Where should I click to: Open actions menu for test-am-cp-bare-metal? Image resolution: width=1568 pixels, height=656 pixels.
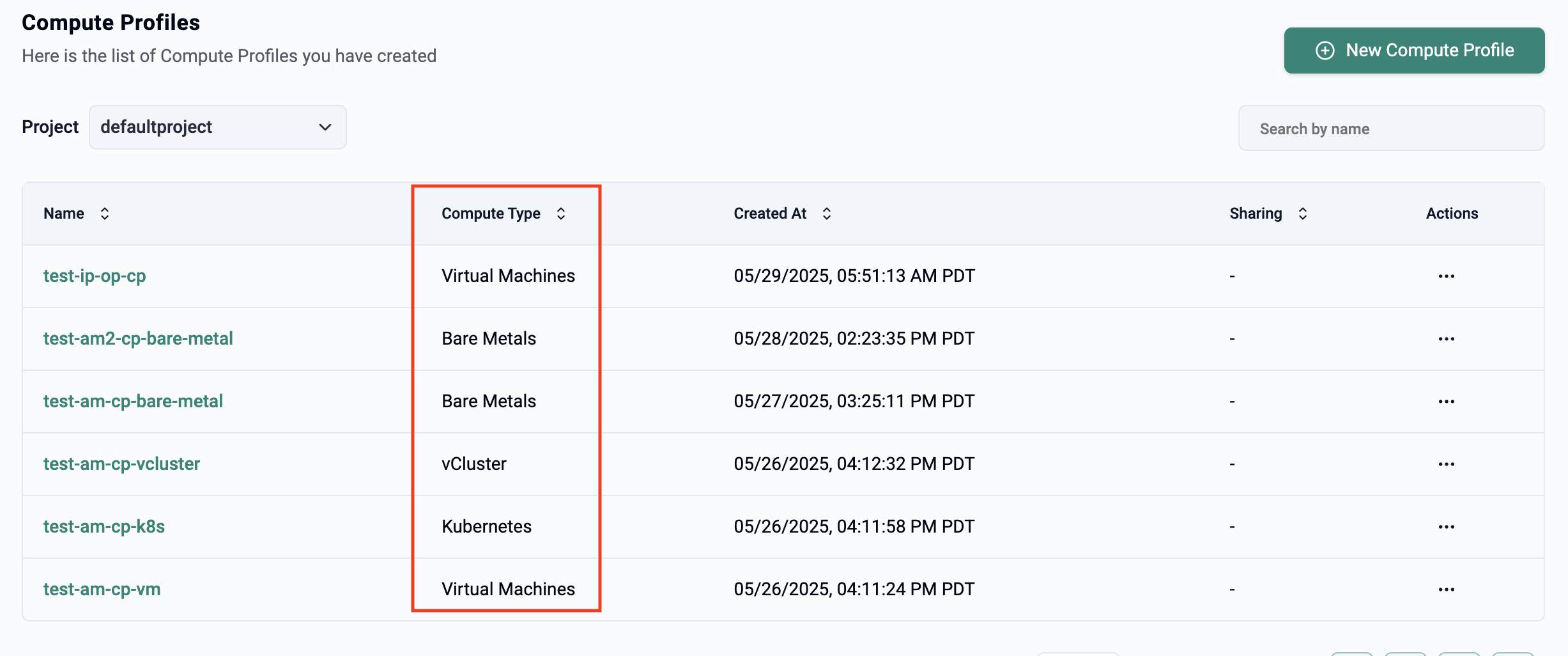(x=1447, y=402)
